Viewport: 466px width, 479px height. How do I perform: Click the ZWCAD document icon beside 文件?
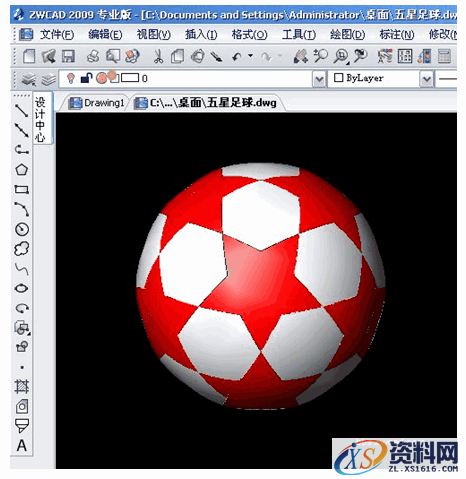[26, 34]
